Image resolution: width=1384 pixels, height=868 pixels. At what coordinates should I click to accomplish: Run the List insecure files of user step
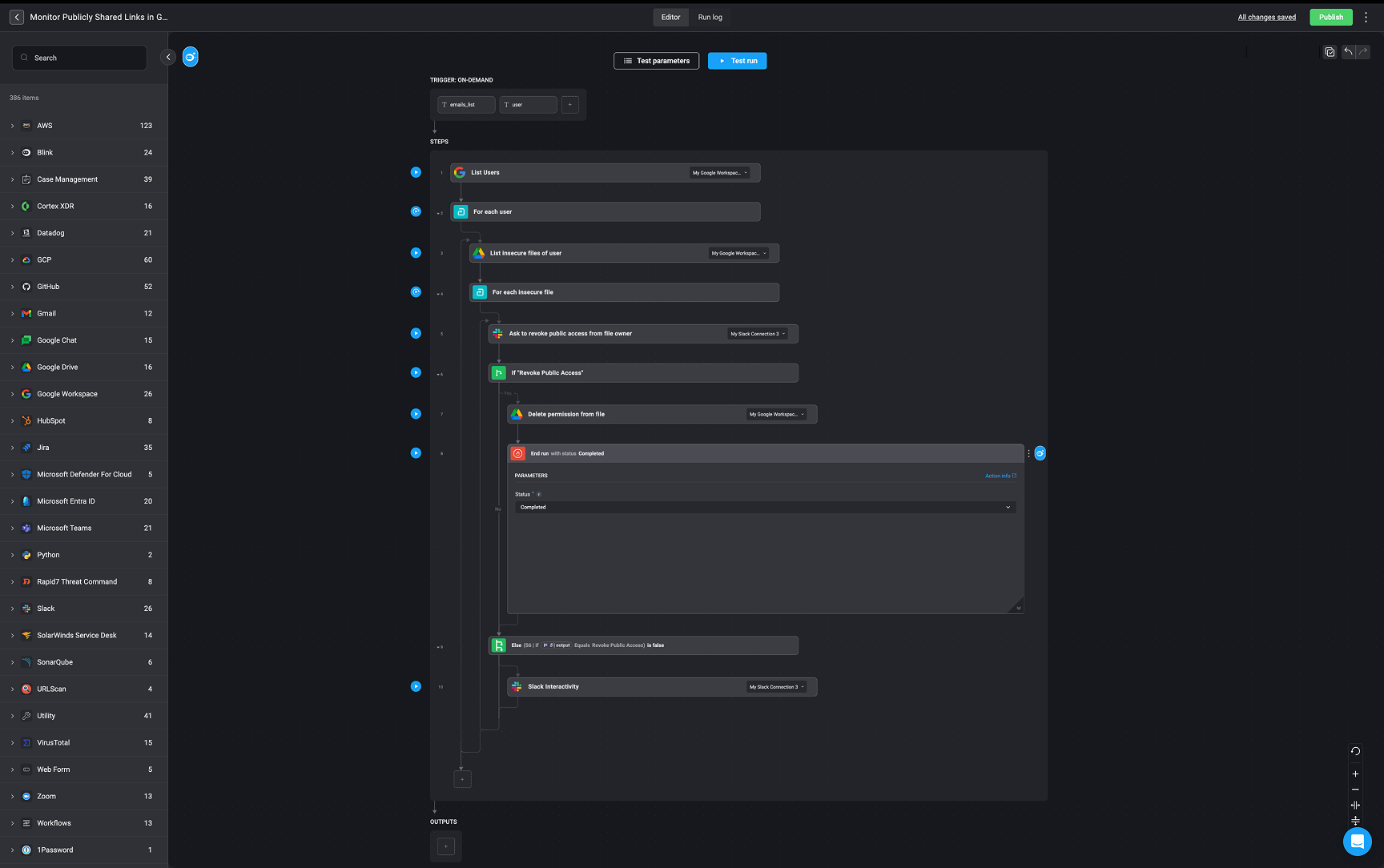(x=416, y=253)
